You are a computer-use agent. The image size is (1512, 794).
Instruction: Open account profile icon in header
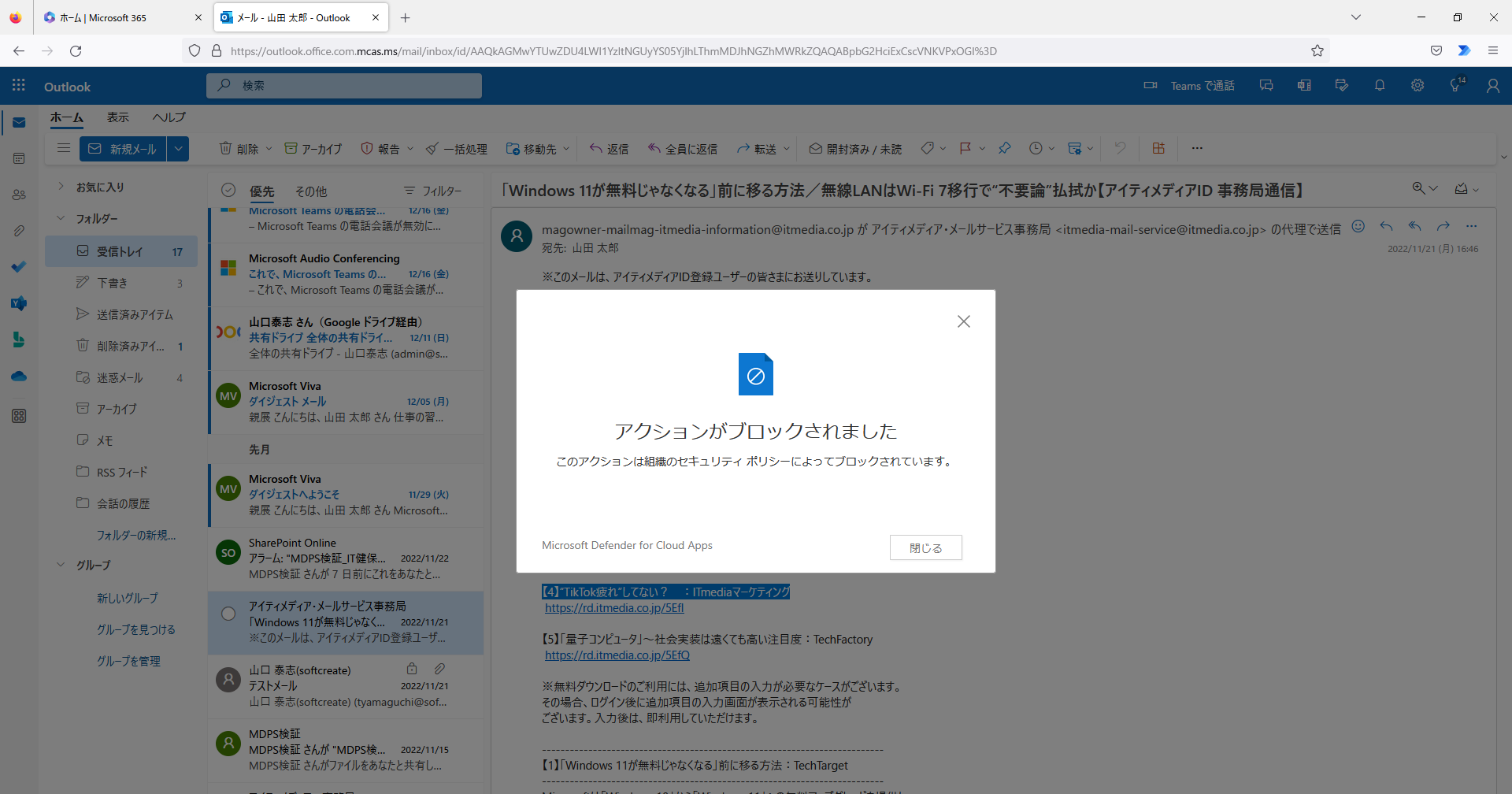click(1493, 85)
